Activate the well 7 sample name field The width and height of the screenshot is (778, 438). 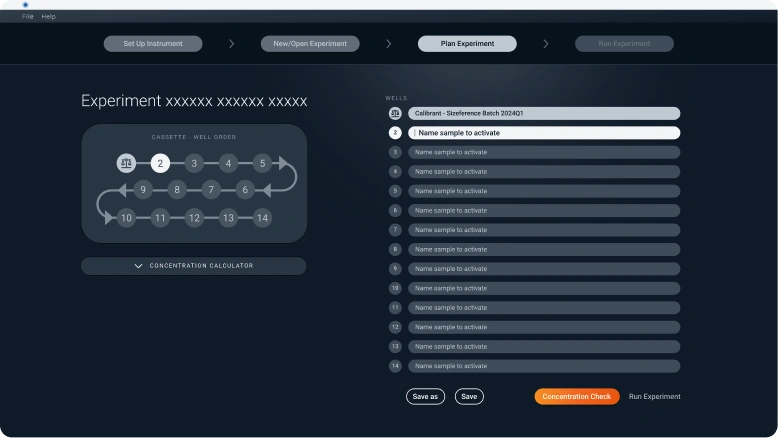click(x=544, y=230)
